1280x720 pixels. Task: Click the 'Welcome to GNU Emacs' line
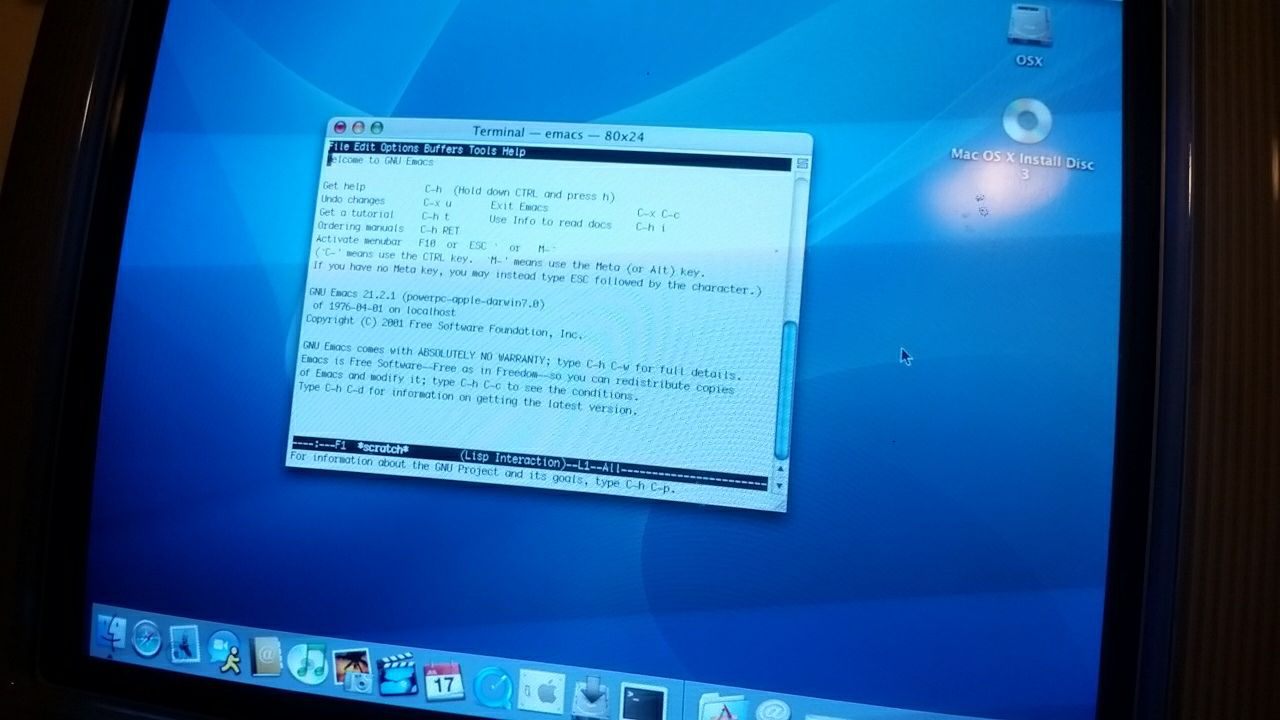[x=381, y=161]
